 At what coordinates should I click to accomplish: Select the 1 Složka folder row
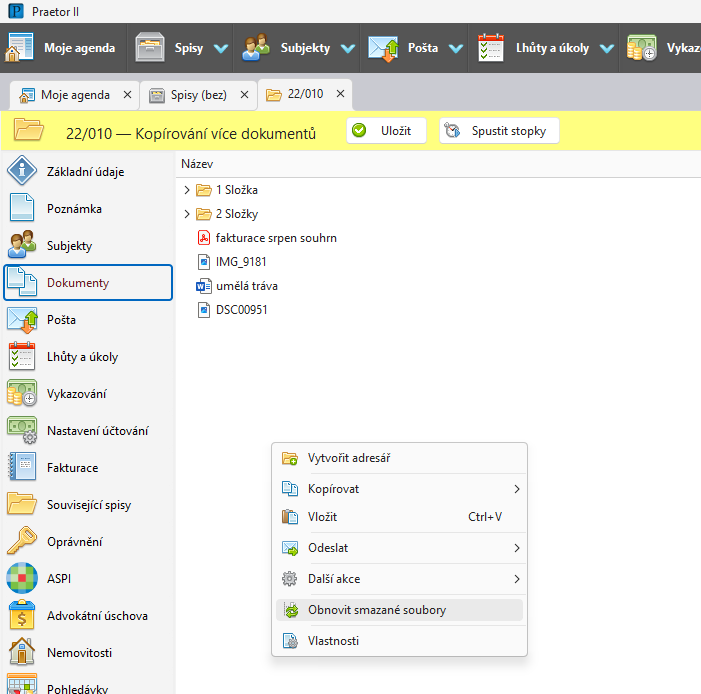(227, 190)
